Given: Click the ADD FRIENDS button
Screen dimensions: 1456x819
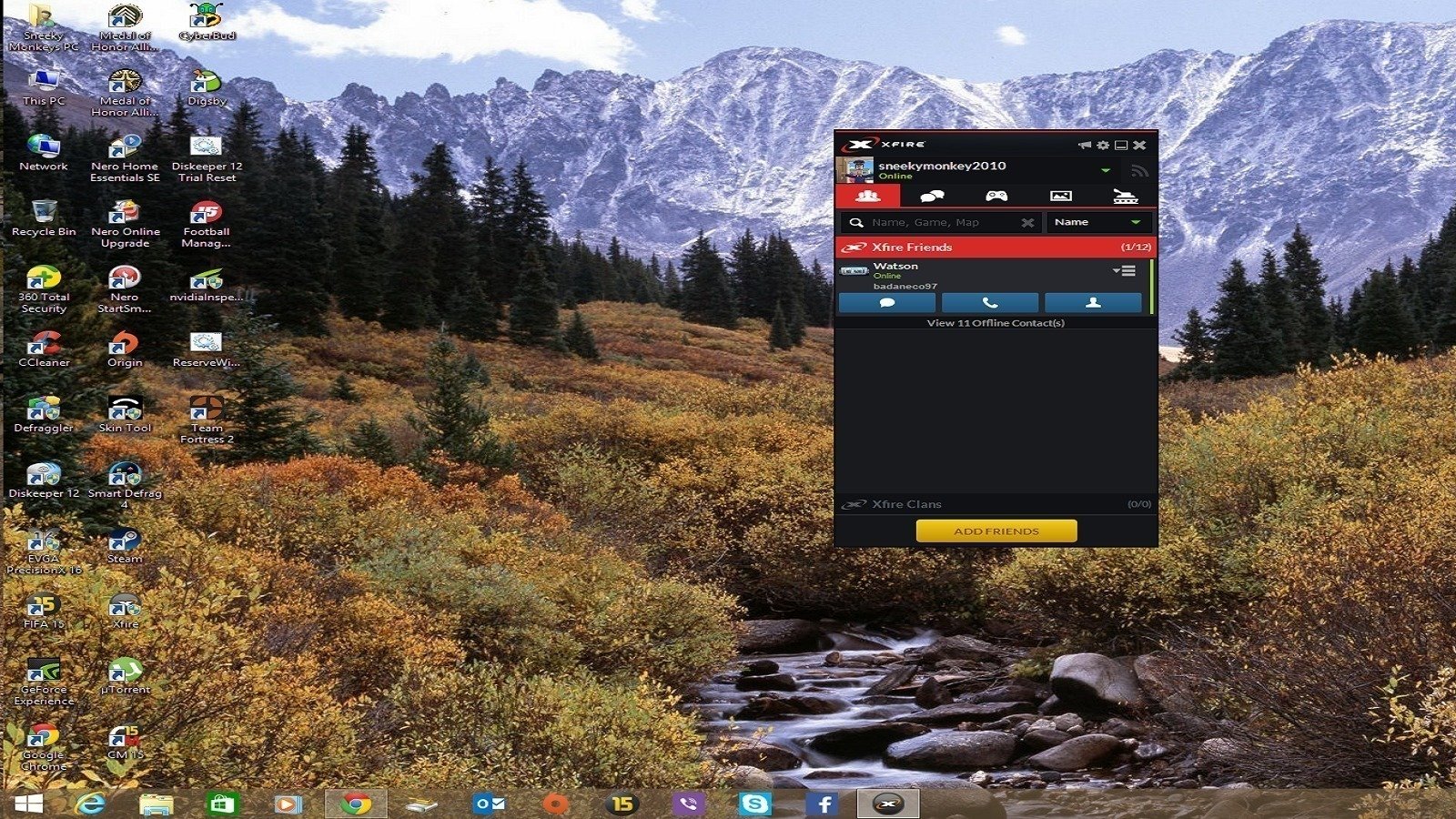Looking at the screenshot, I should (x=996, y=531).
